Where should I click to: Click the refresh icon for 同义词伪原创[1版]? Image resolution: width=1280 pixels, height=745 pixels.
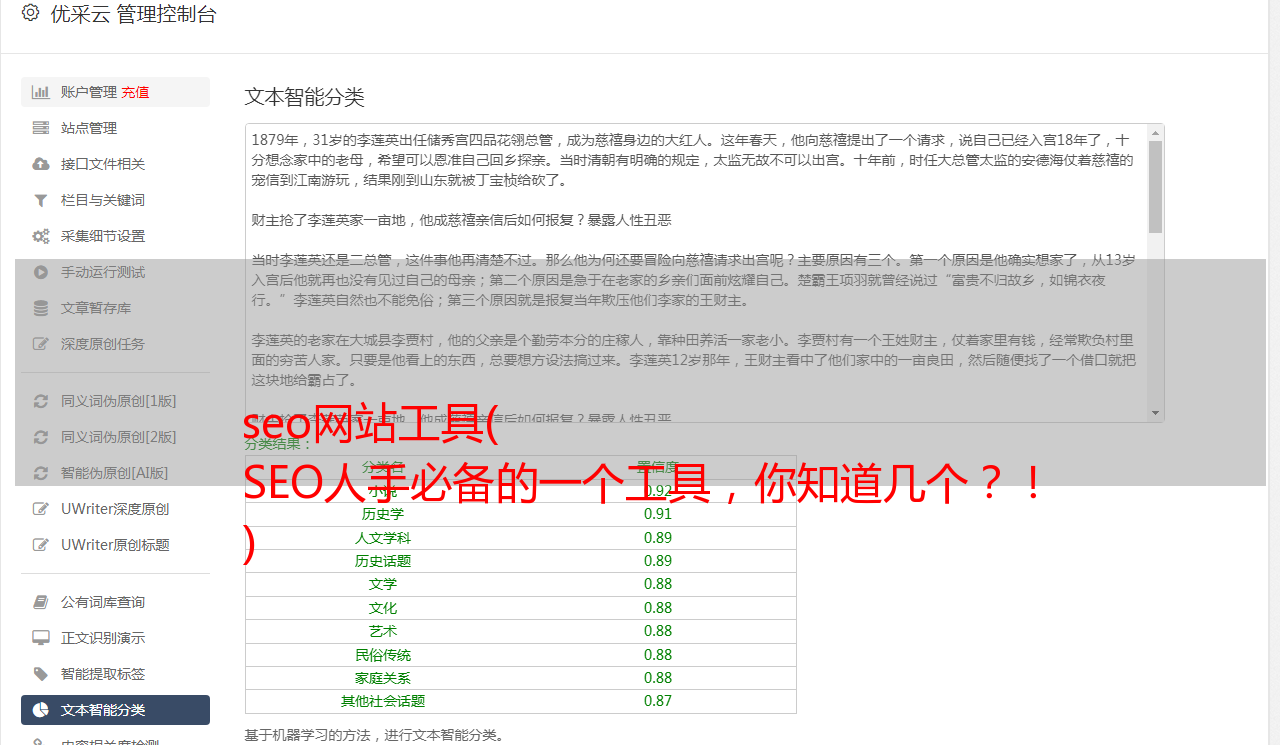[x=41, y=401]
